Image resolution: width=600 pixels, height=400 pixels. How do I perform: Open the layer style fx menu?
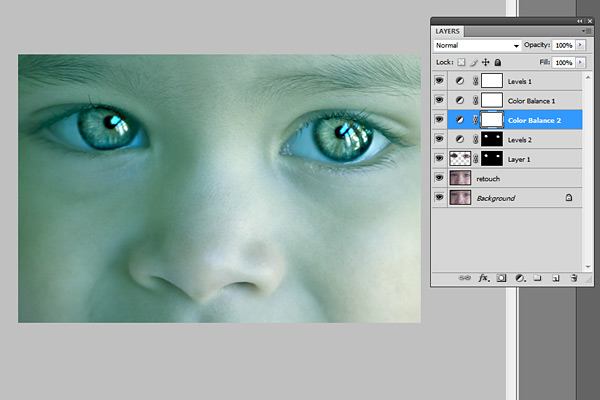click(x=483, y=278)
